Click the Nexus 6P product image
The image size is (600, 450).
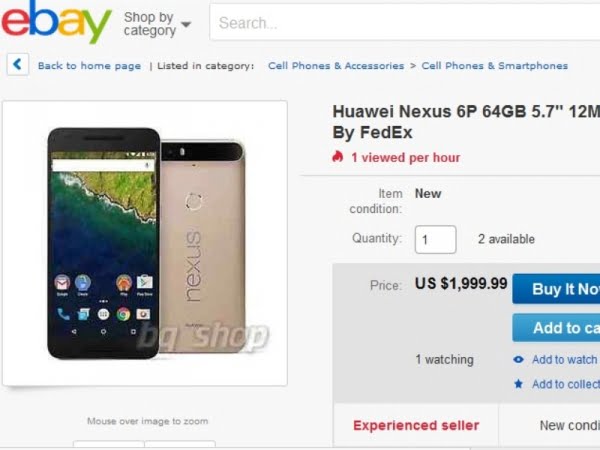[145, 243]
